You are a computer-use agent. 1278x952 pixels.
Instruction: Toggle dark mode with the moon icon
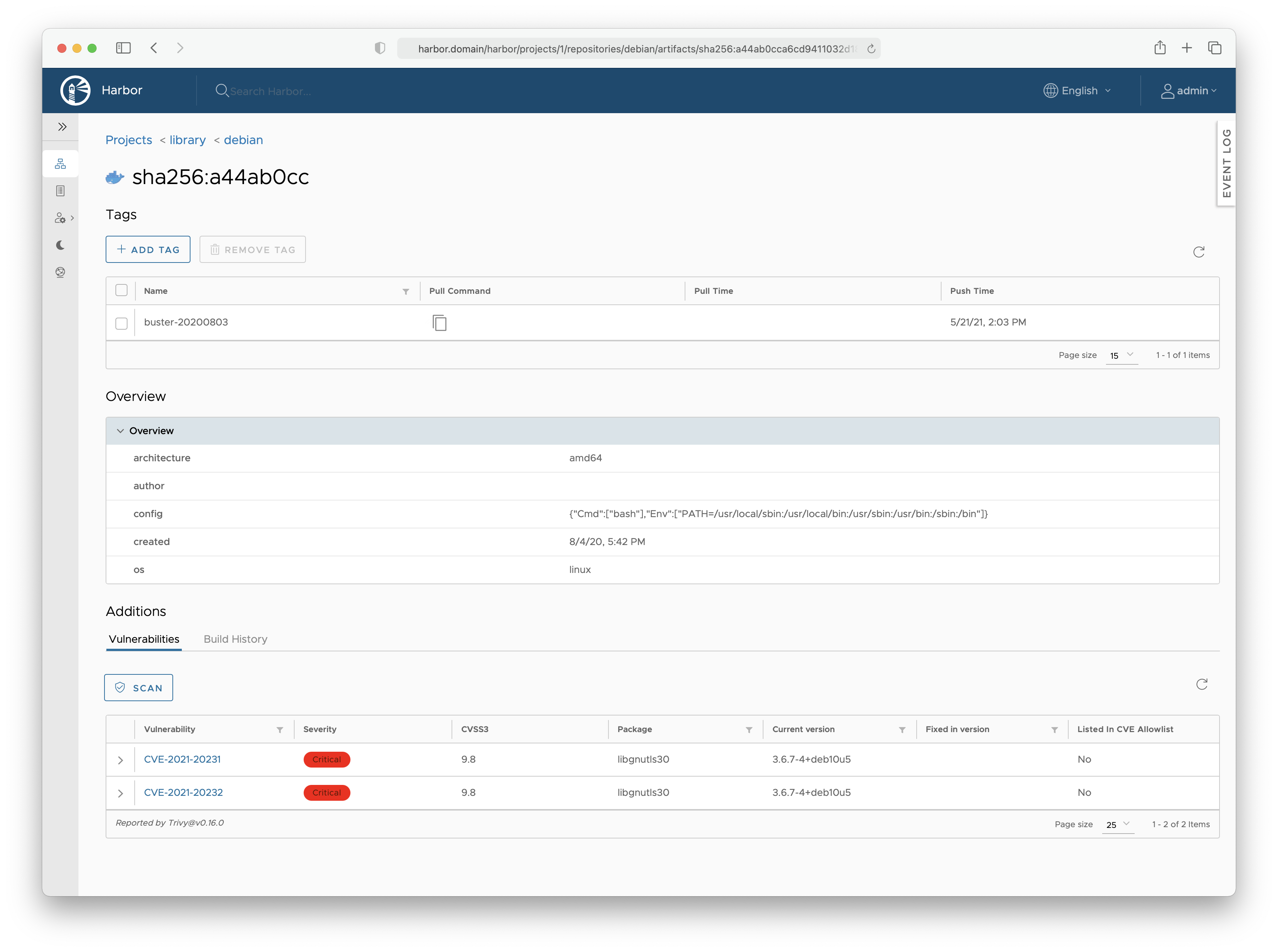point(60,244)
